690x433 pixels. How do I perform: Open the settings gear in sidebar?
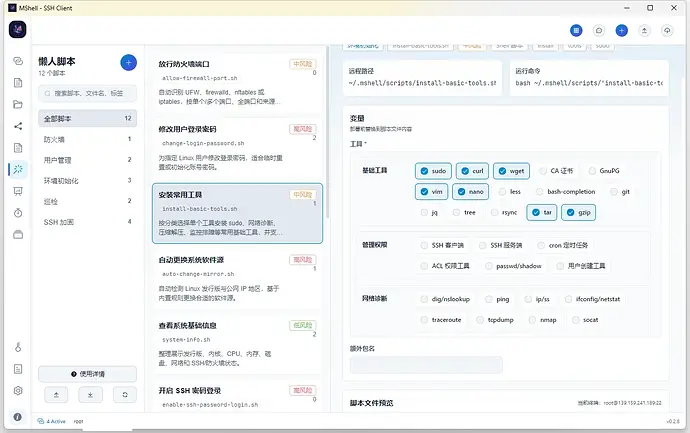tap(18, 391)
